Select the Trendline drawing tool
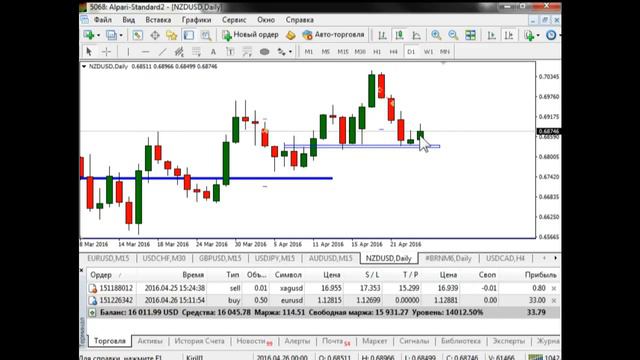 coord(162,52)
